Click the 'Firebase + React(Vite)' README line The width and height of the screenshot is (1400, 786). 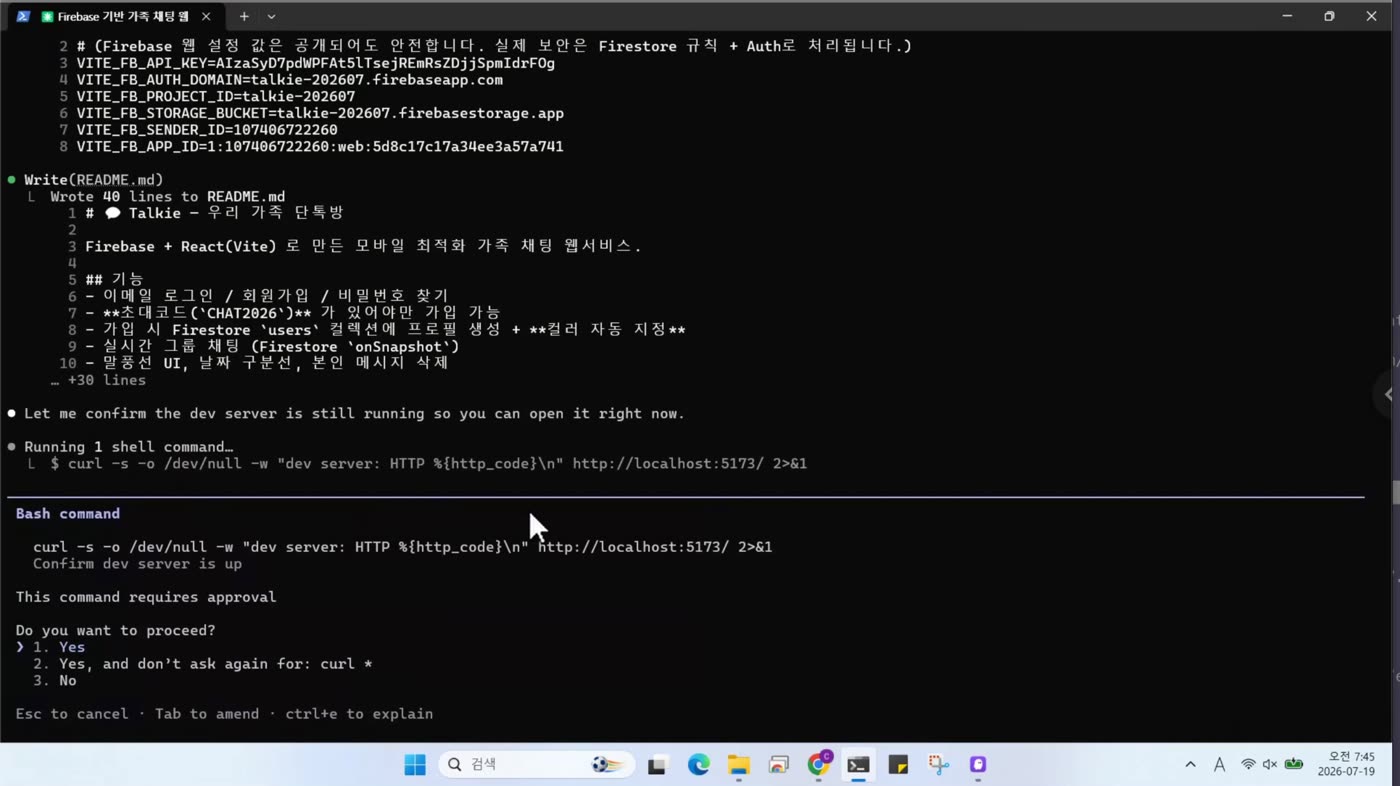click(x=363, y=247)
